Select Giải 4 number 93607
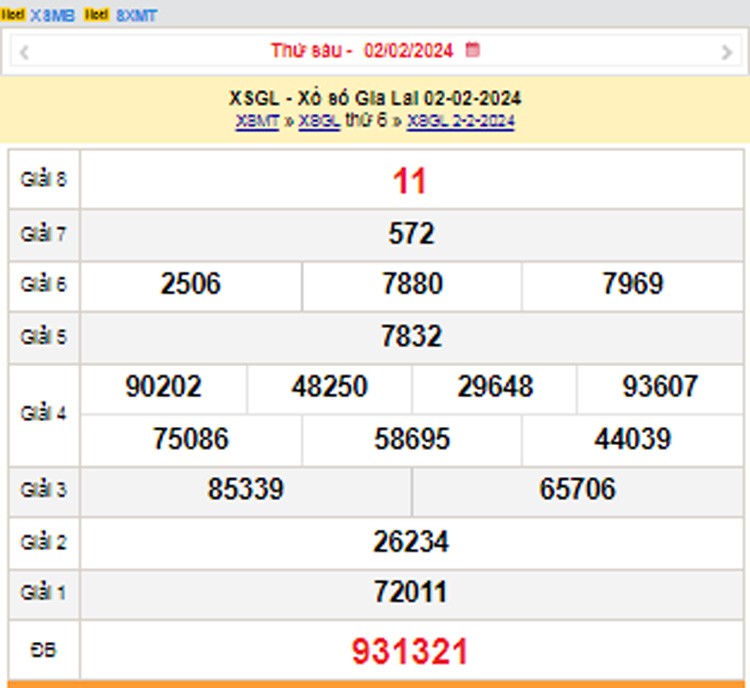This screenshot has height=688, width=750. click(x=660, y=387)
